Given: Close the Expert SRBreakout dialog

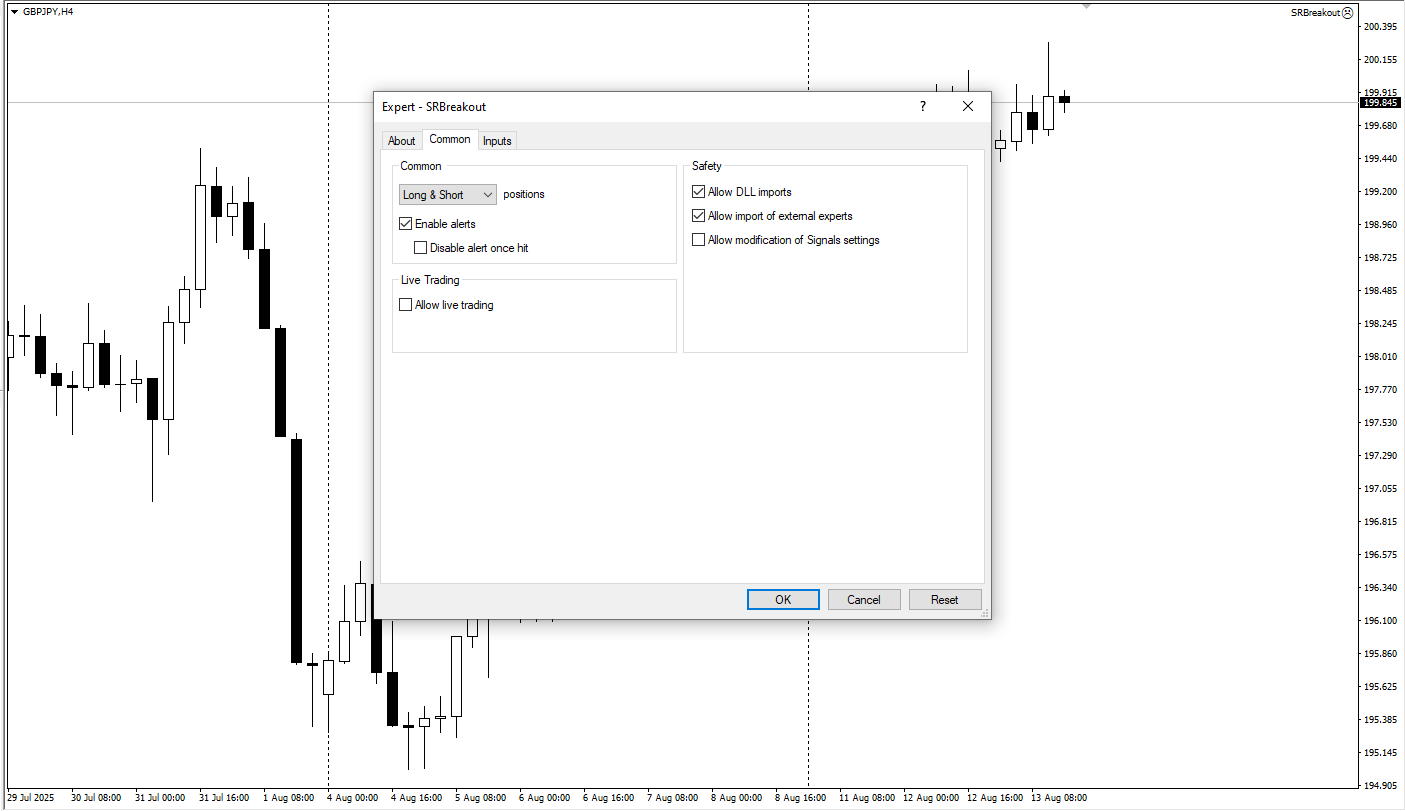Looking at the screenshot, I should (x=967, y=106).
